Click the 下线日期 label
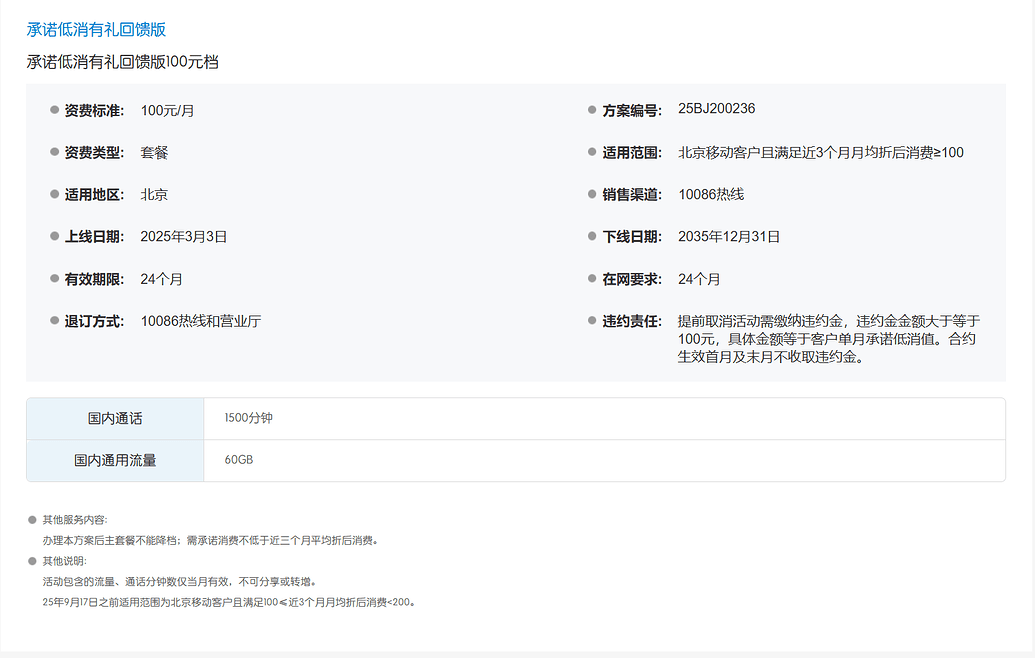 tap(632, 237)
